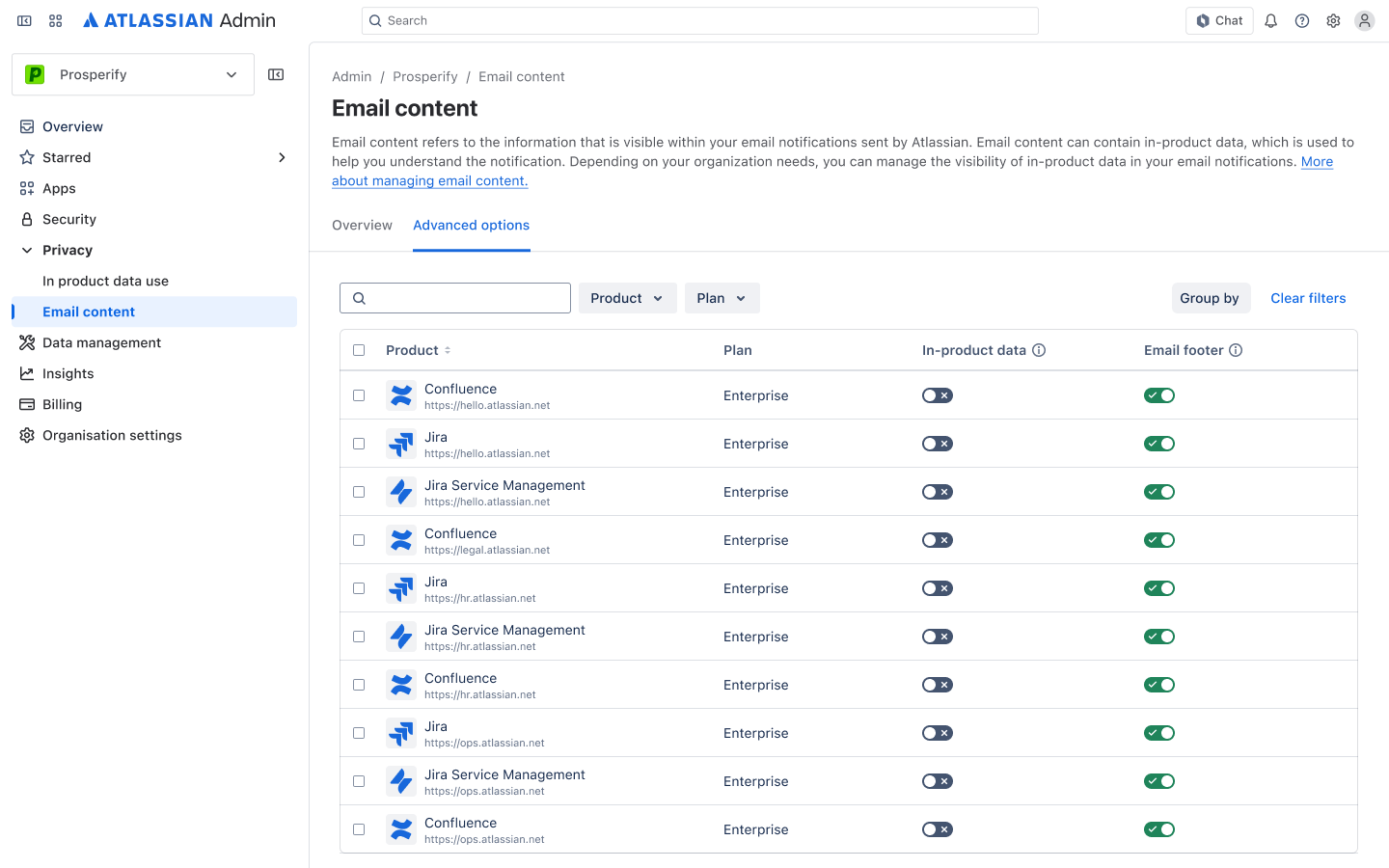Click https://legal.atlassian.net URL text
Viewport: 1389px width, 868px height.
(x=487, y=550)
